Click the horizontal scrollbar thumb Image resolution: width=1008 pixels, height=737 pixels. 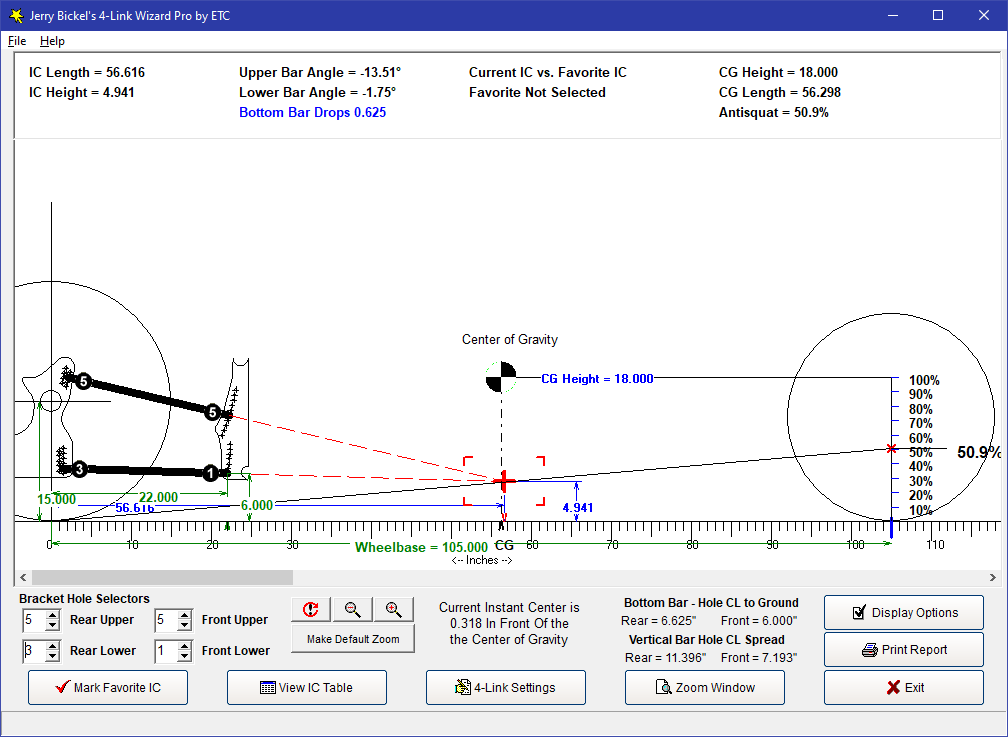coord(162,577)
